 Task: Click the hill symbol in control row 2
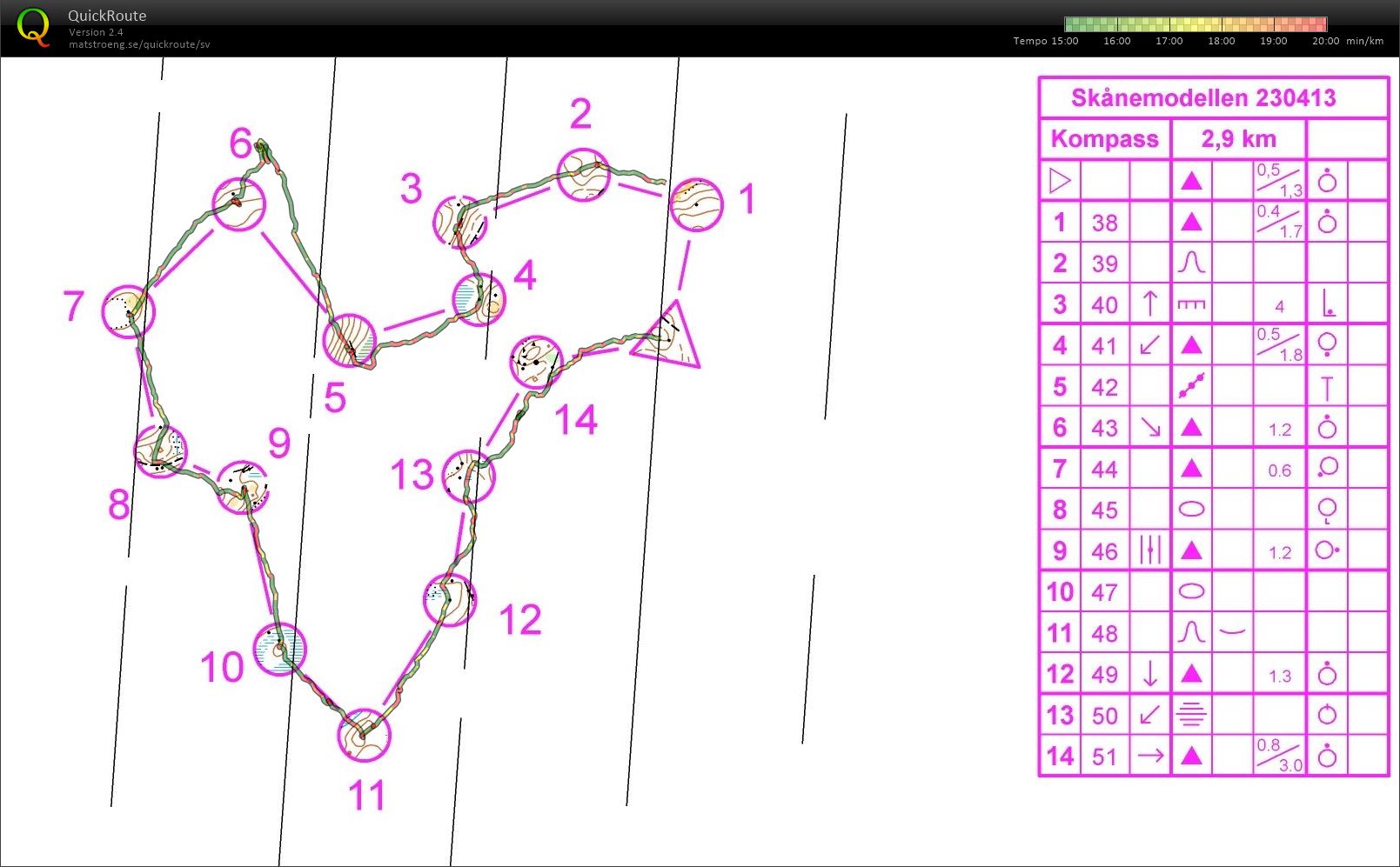coord(1191,263)
